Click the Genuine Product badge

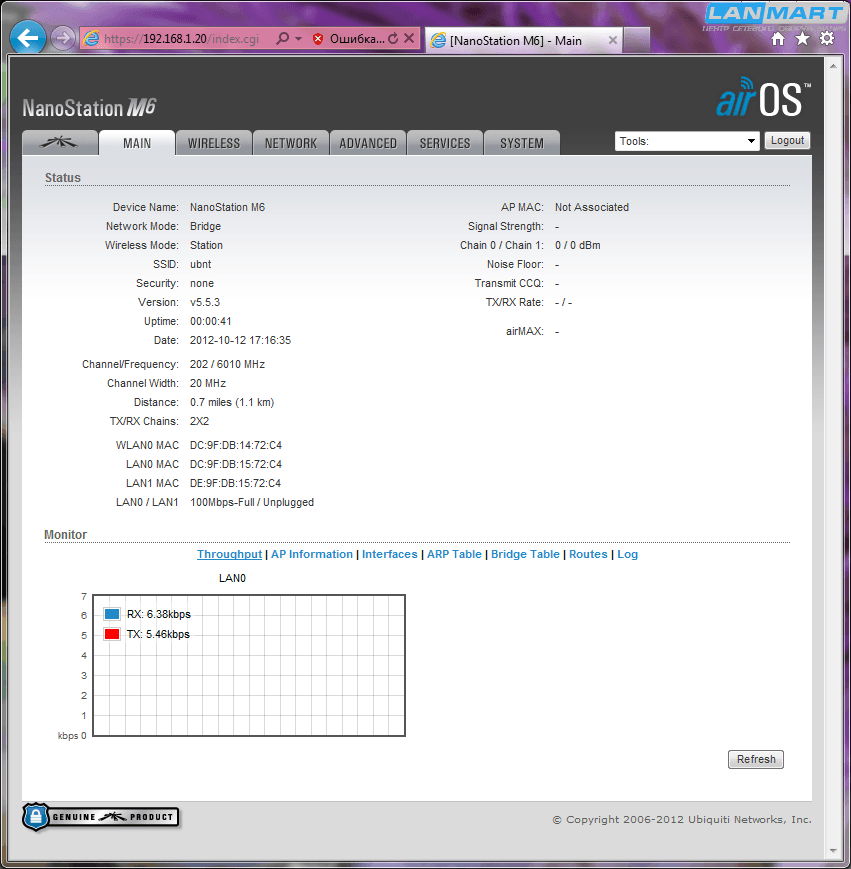[101, 817]
